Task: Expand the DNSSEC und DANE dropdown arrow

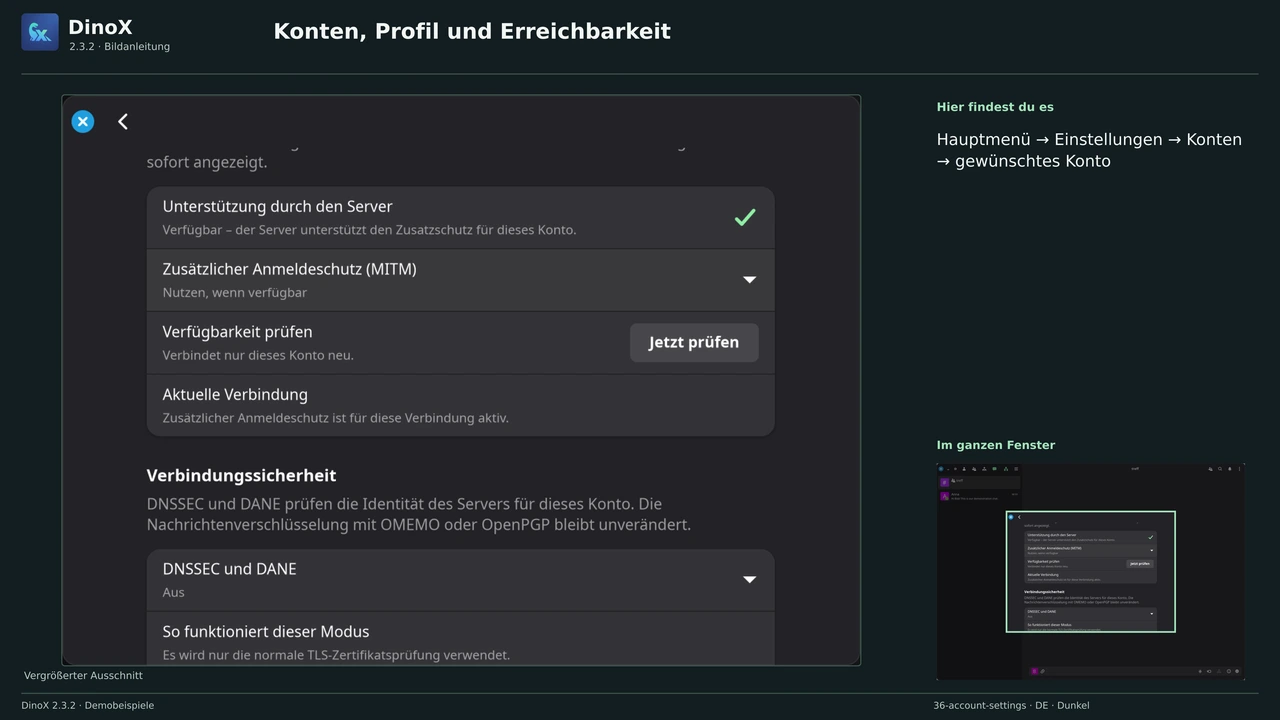Action: point(749,580)
